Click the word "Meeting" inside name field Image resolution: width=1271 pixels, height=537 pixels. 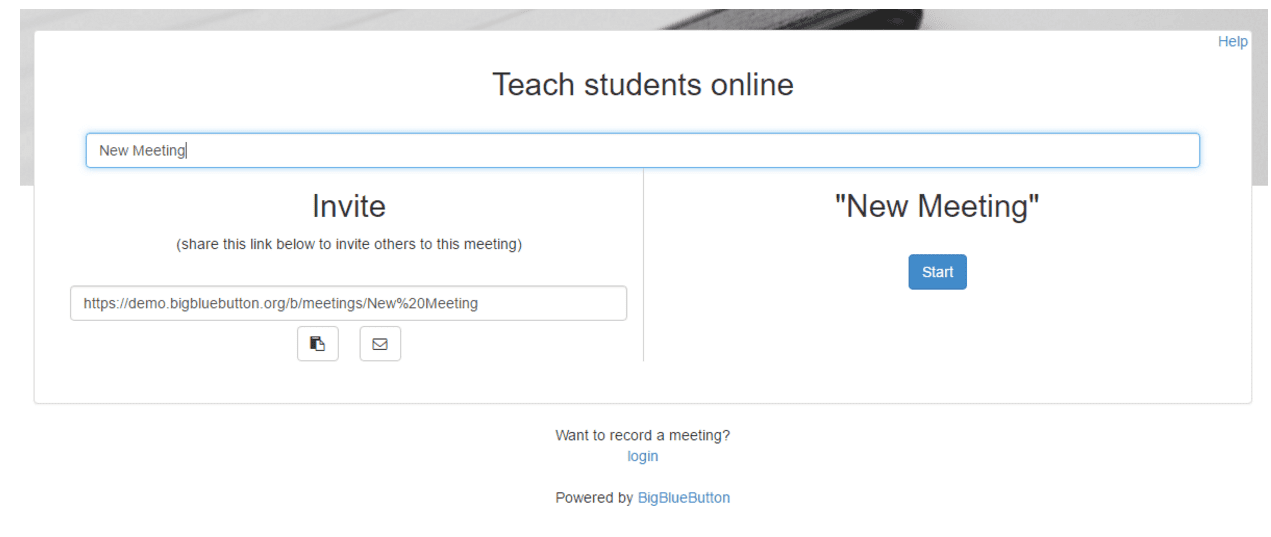160,150
